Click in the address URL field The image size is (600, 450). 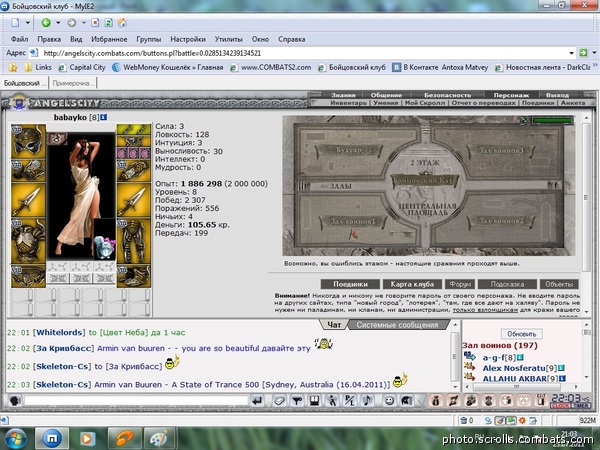point(302,53)
